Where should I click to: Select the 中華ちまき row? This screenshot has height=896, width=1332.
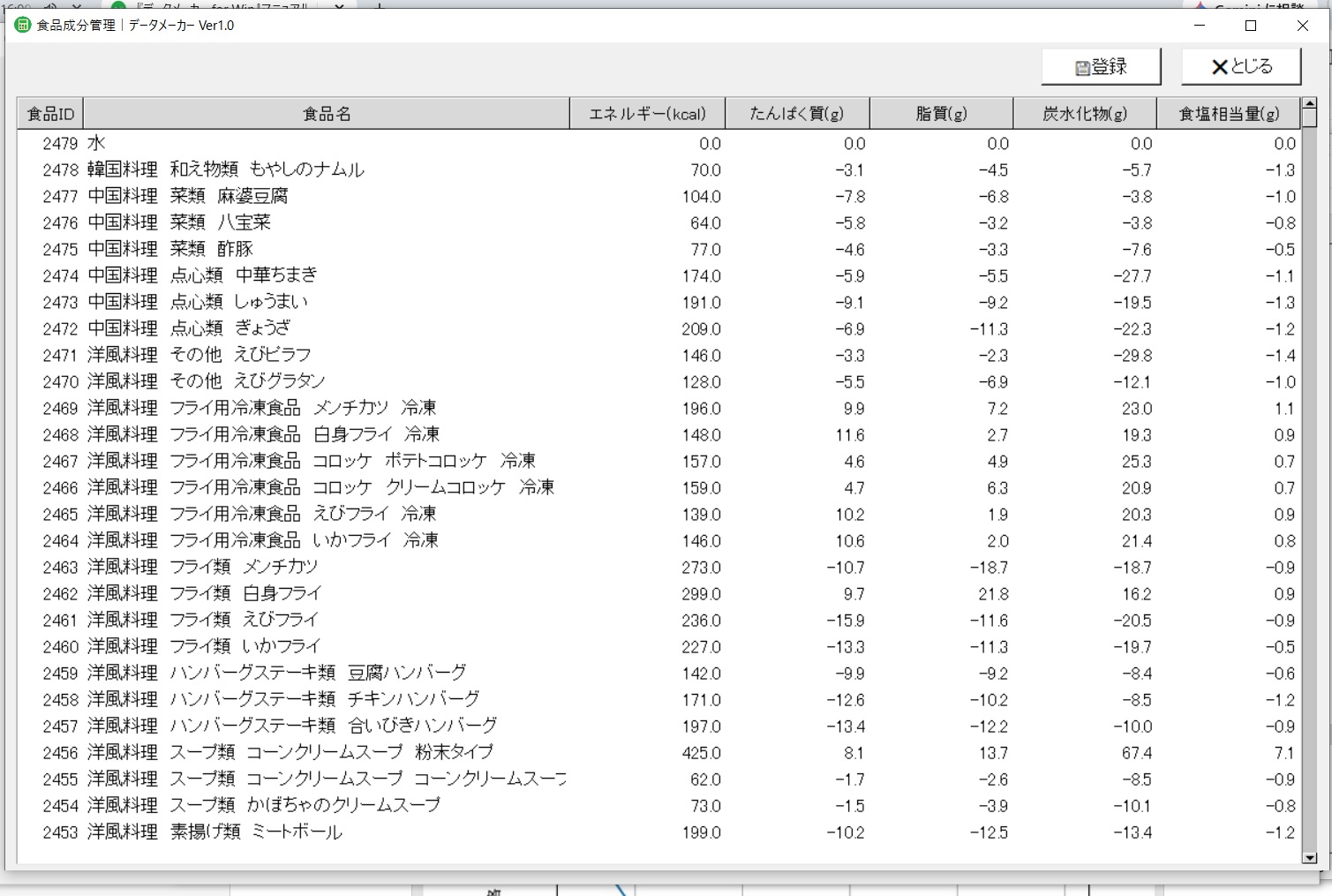pyautogui.click(x=659, y=275)
